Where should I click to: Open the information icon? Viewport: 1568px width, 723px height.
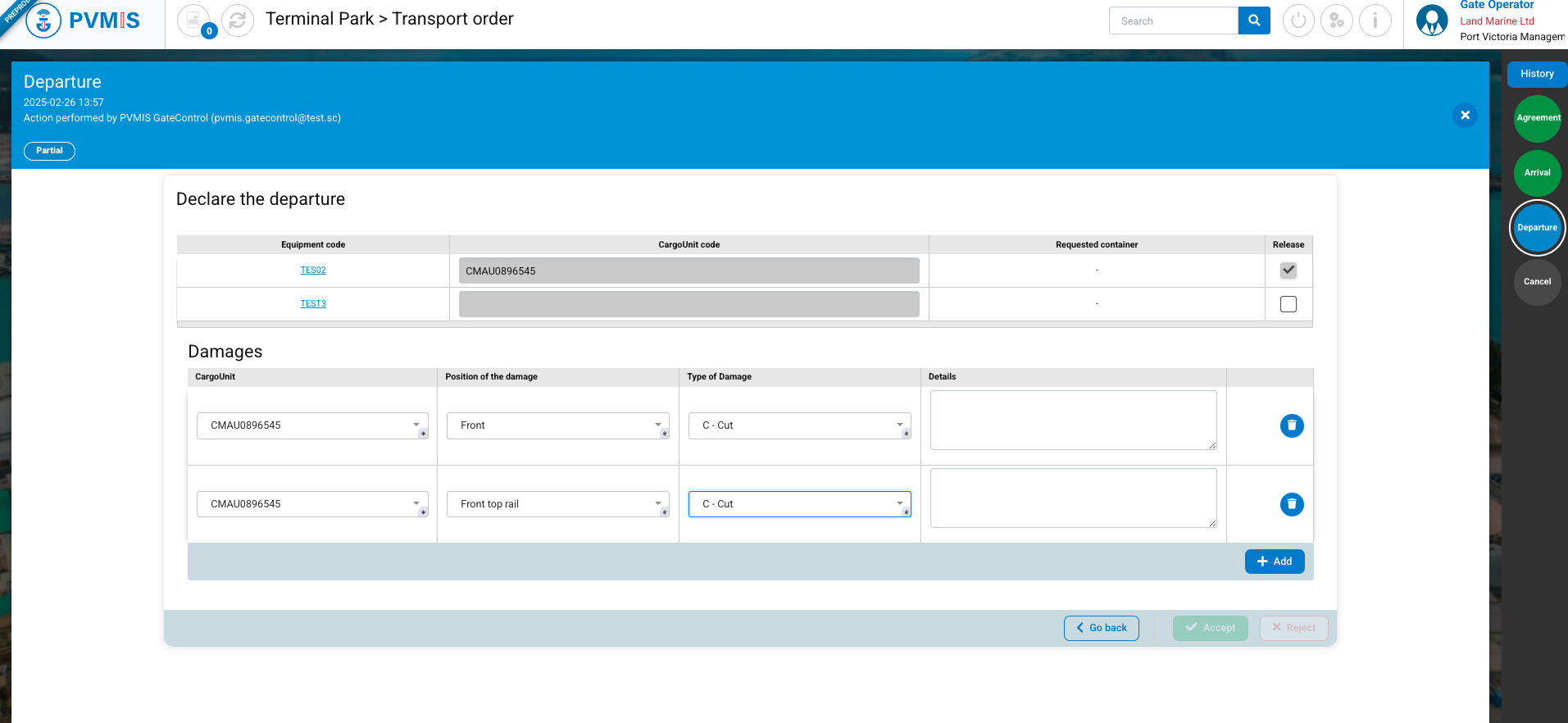click(x=1375, y=20)
